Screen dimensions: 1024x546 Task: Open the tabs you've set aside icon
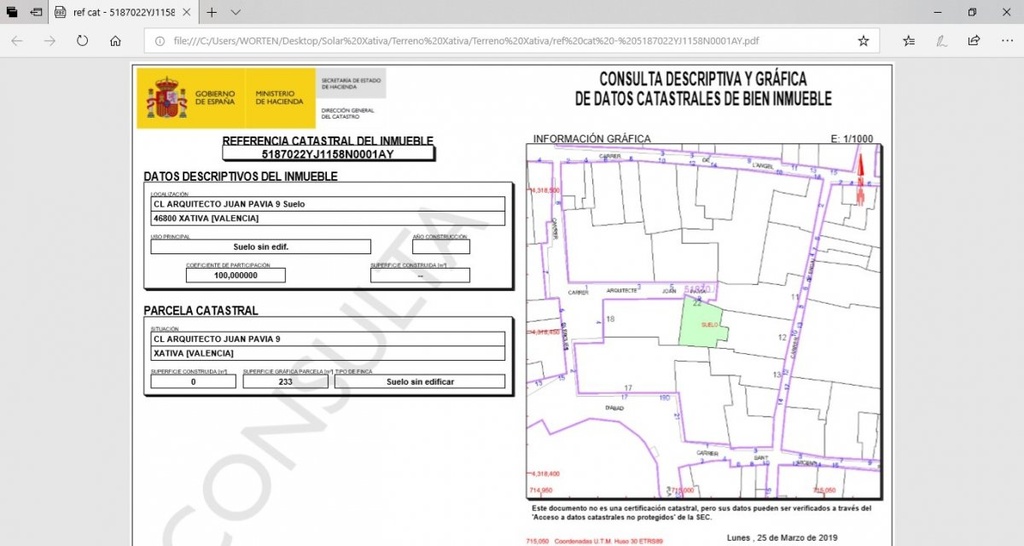12,12
